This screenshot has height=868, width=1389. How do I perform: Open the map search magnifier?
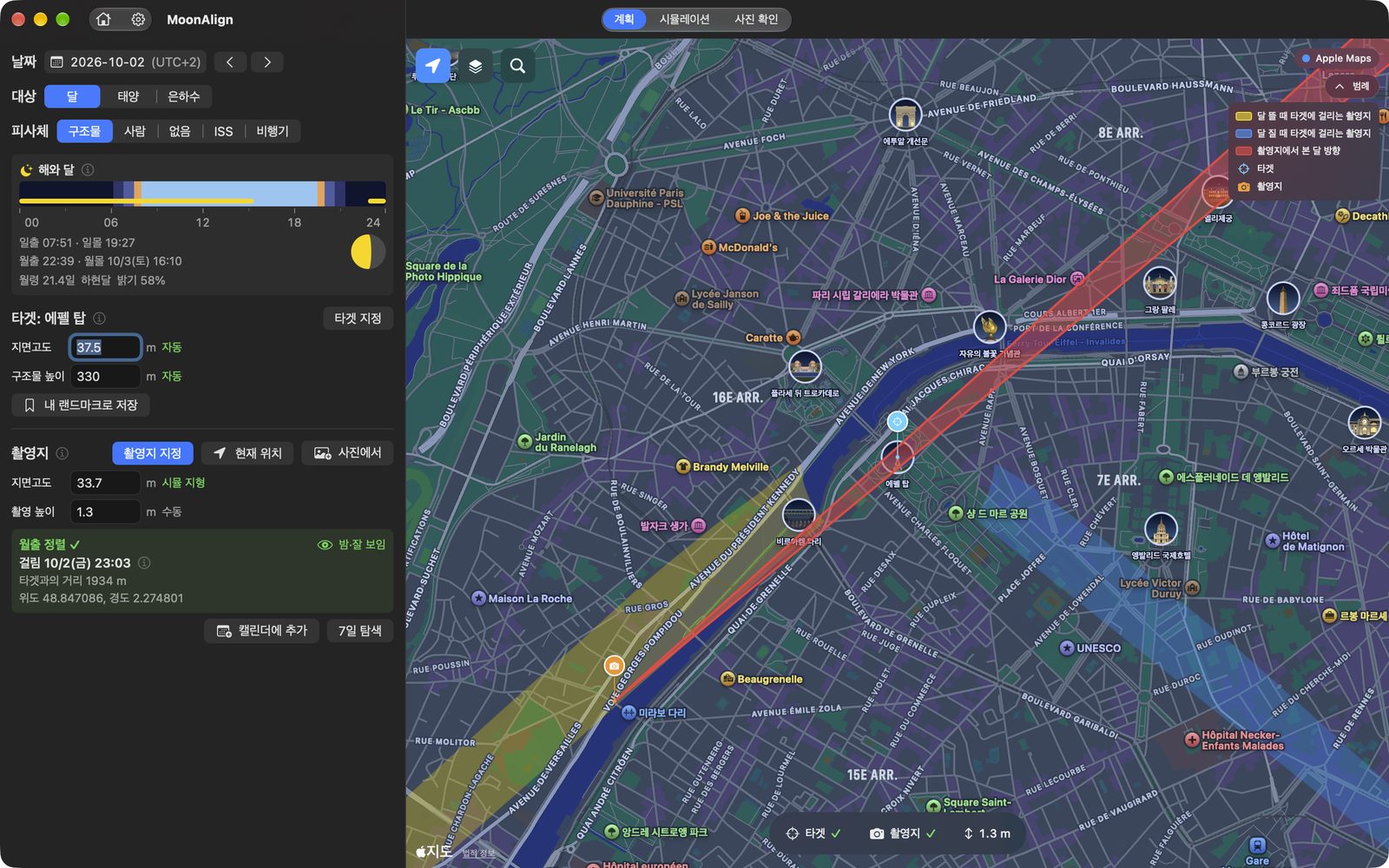pyautogui.click(x=517, y=65)
